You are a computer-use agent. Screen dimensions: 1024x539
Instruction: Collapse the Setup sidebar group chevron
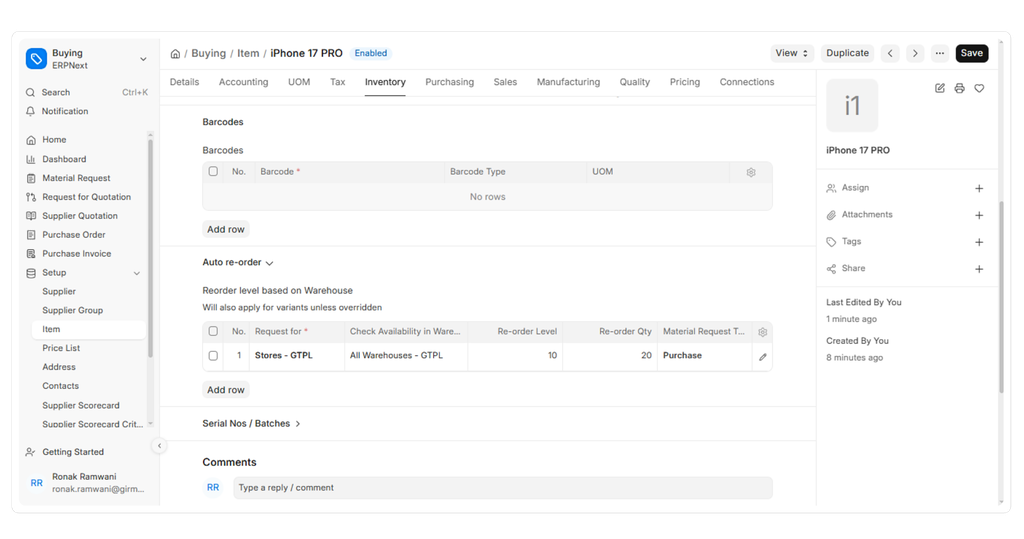[136, 273]
